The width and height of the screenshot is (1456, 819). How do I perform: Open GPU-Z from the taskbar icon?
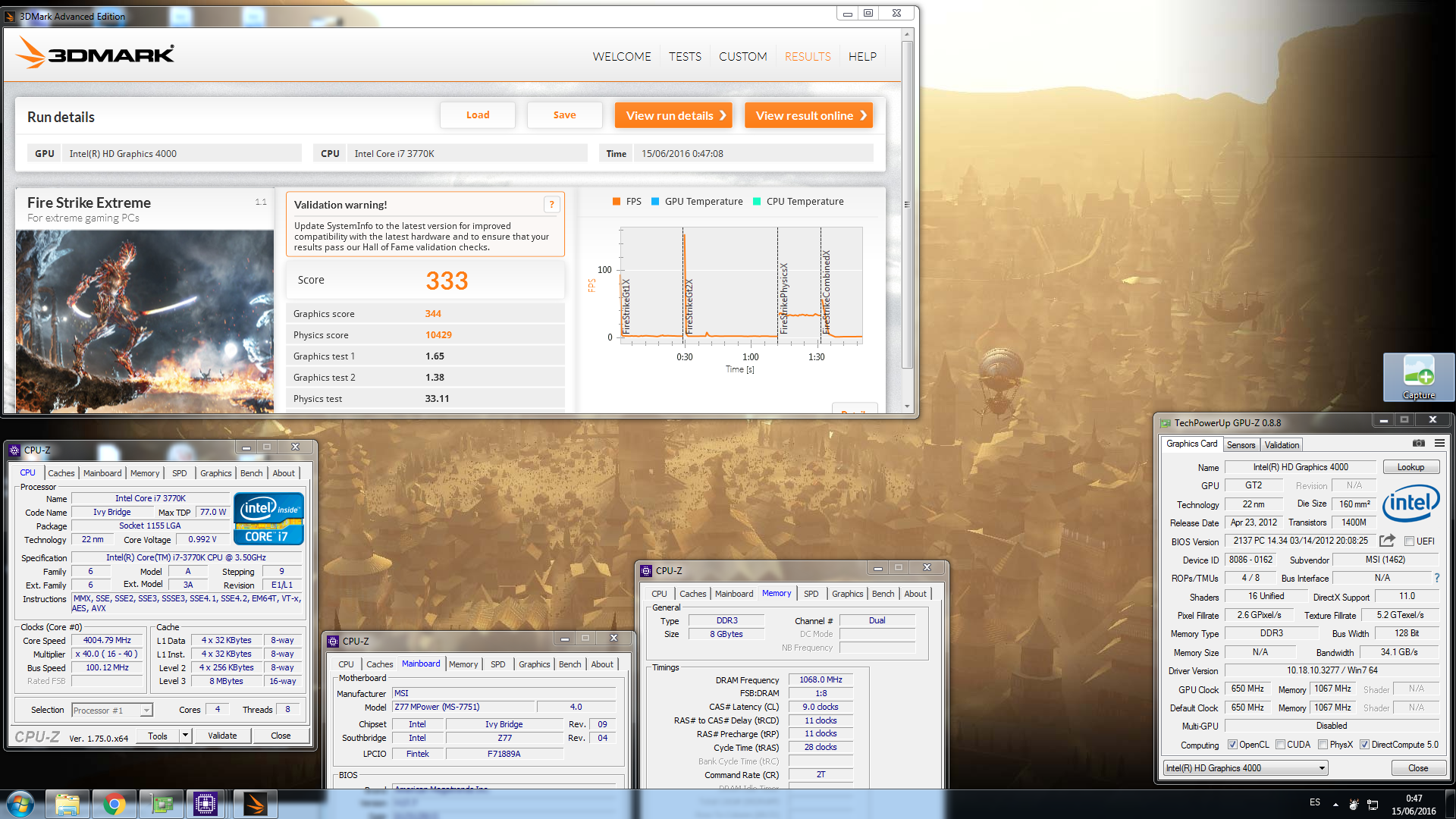162,804
